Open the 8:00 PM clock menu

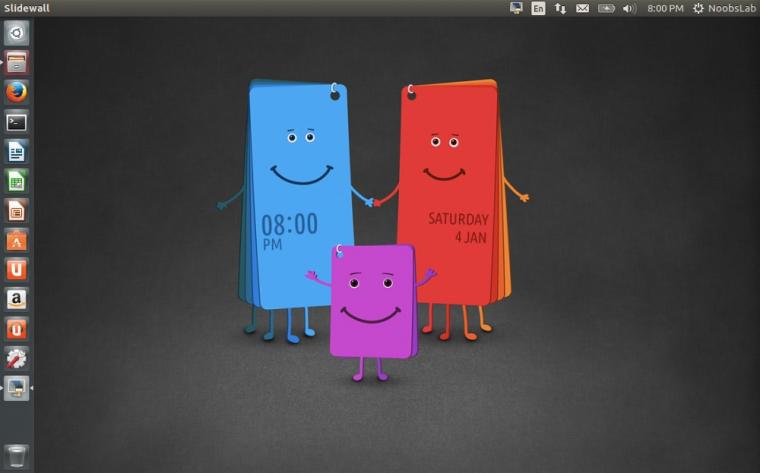click(x=665, y=8)
